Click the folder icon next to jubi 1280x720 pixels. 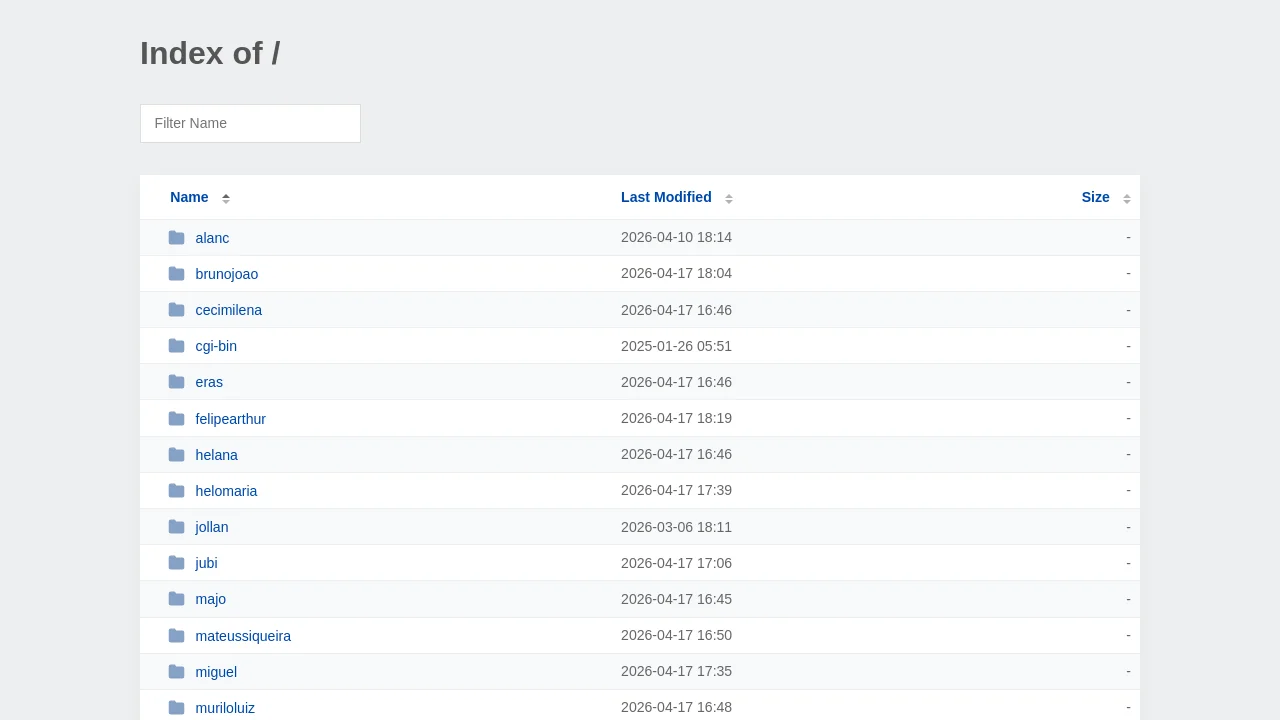click(x=176, y=563)
